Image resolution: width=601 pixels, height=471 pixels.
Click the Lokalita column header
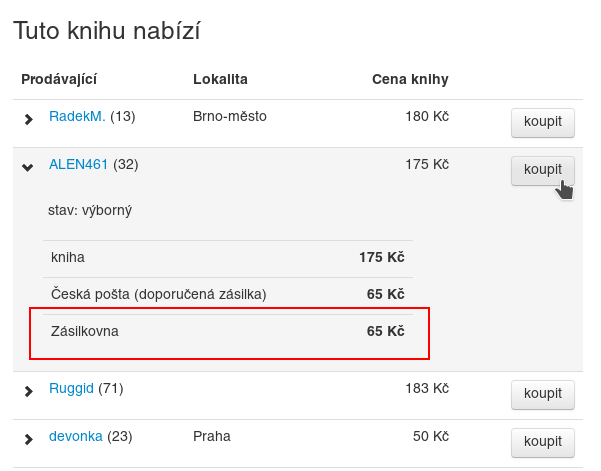point(220,79)
